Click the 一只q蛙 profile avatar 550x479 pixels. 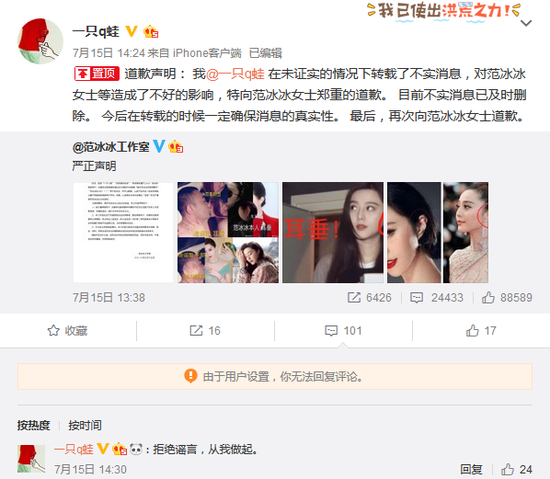click(x=40, y=41)
